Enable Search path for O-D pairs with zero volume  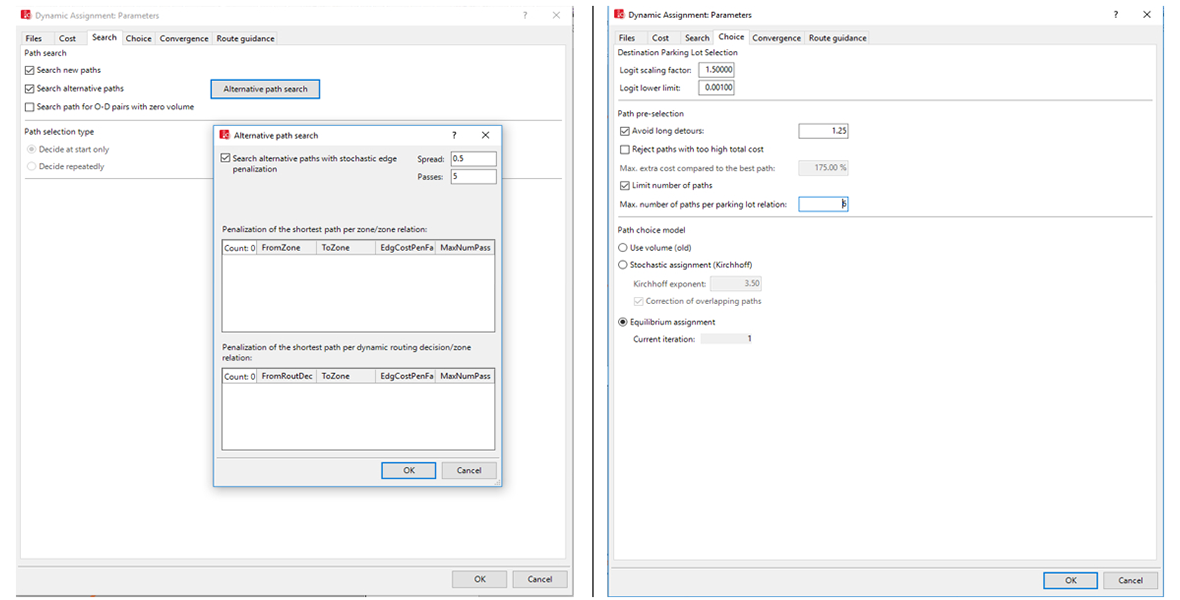(x=29, y=107)
